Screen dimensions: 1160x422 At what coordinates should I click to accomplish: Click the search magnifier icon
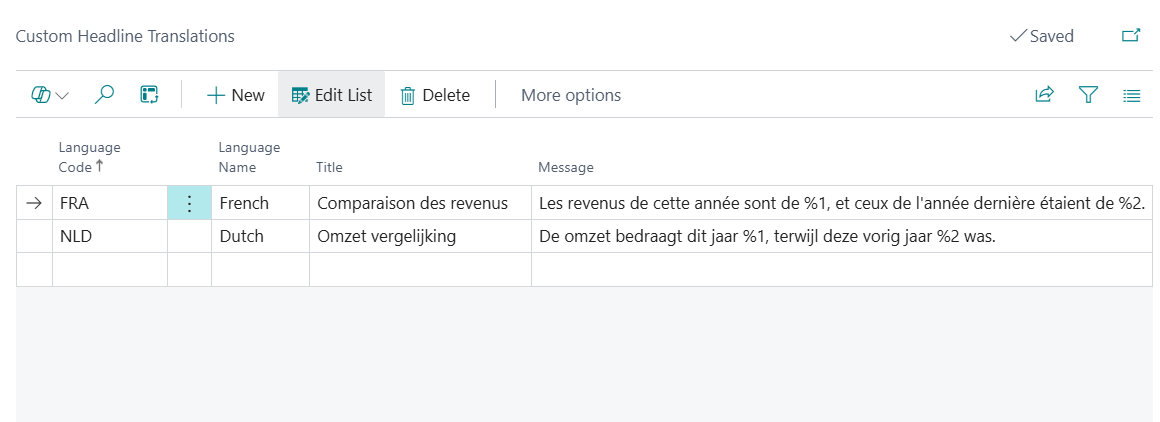coord(104,95)
